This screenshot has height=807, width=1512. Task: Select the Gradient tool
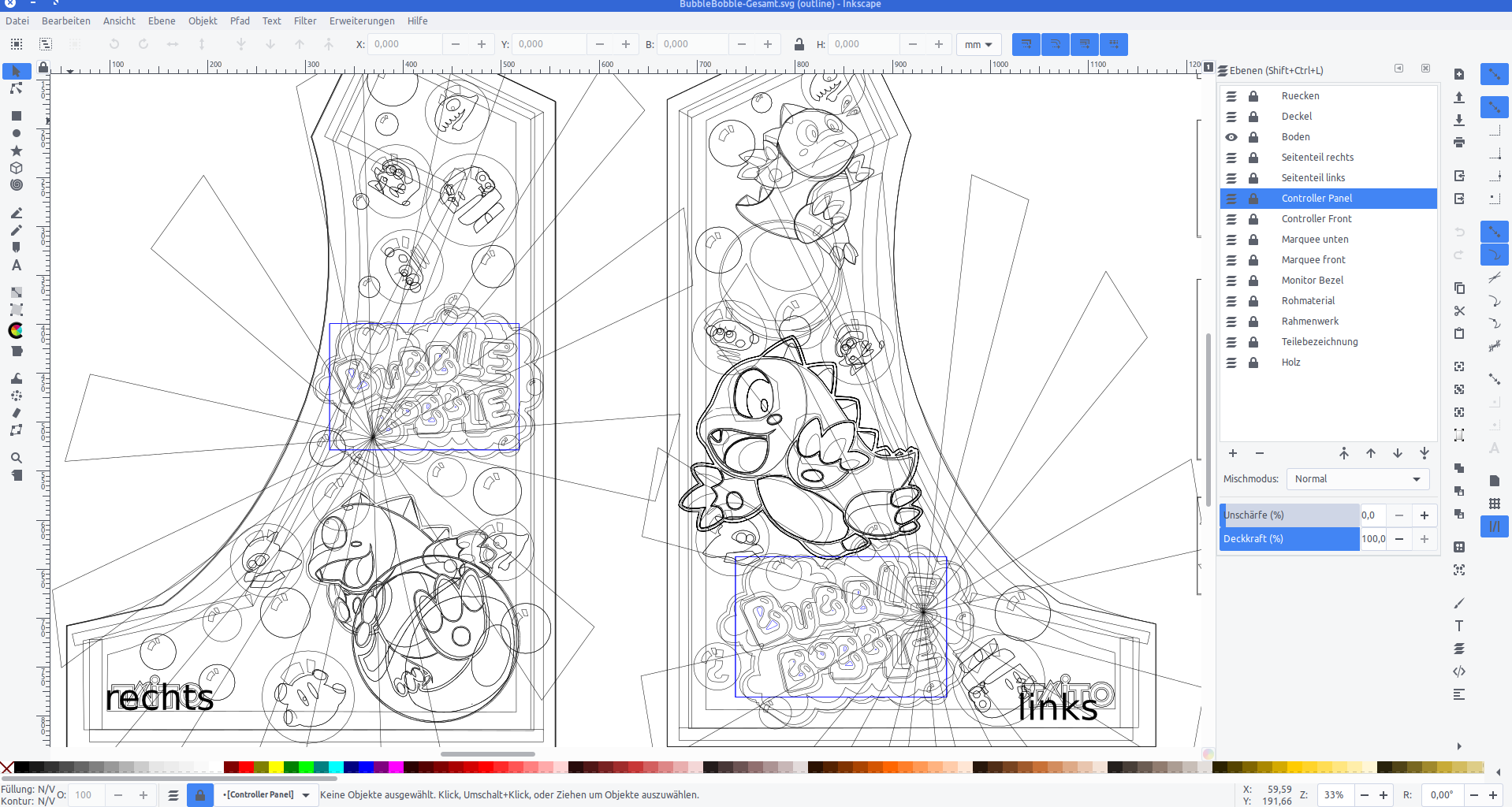16,292
